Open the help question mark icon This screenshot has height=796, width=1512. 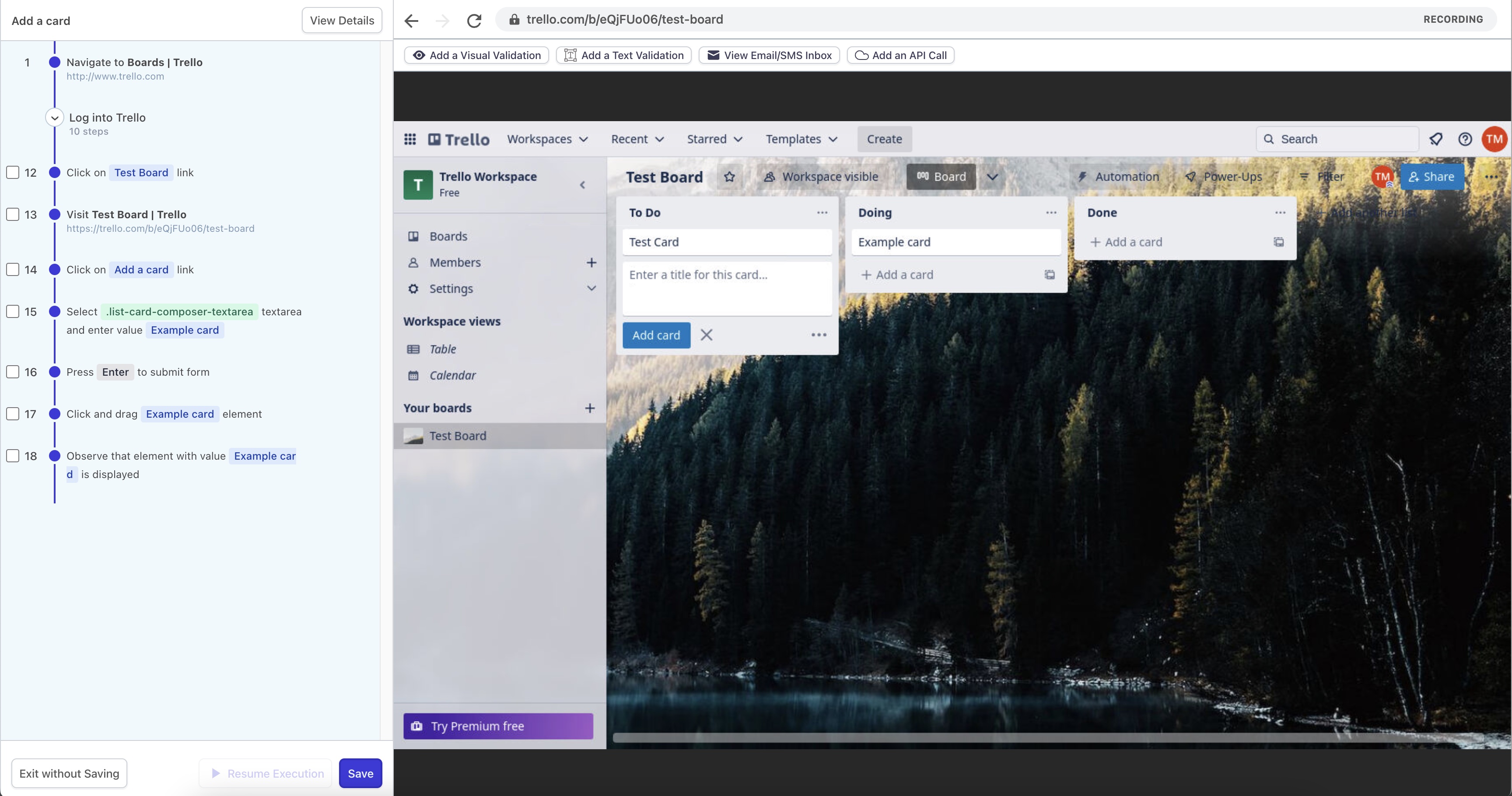[x=1464, y=139]
